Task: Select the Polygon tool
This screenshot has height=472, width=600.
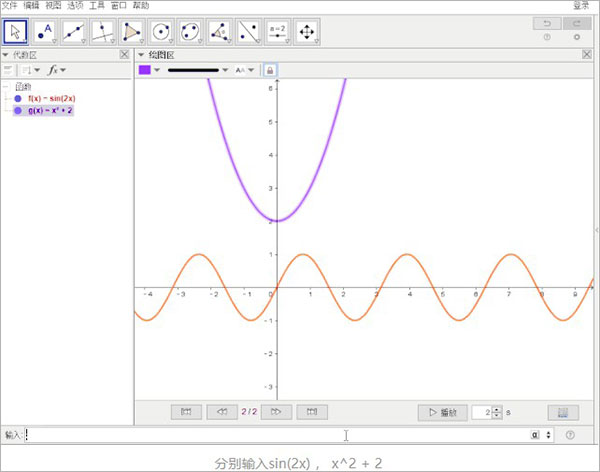Action: (132, 30)
